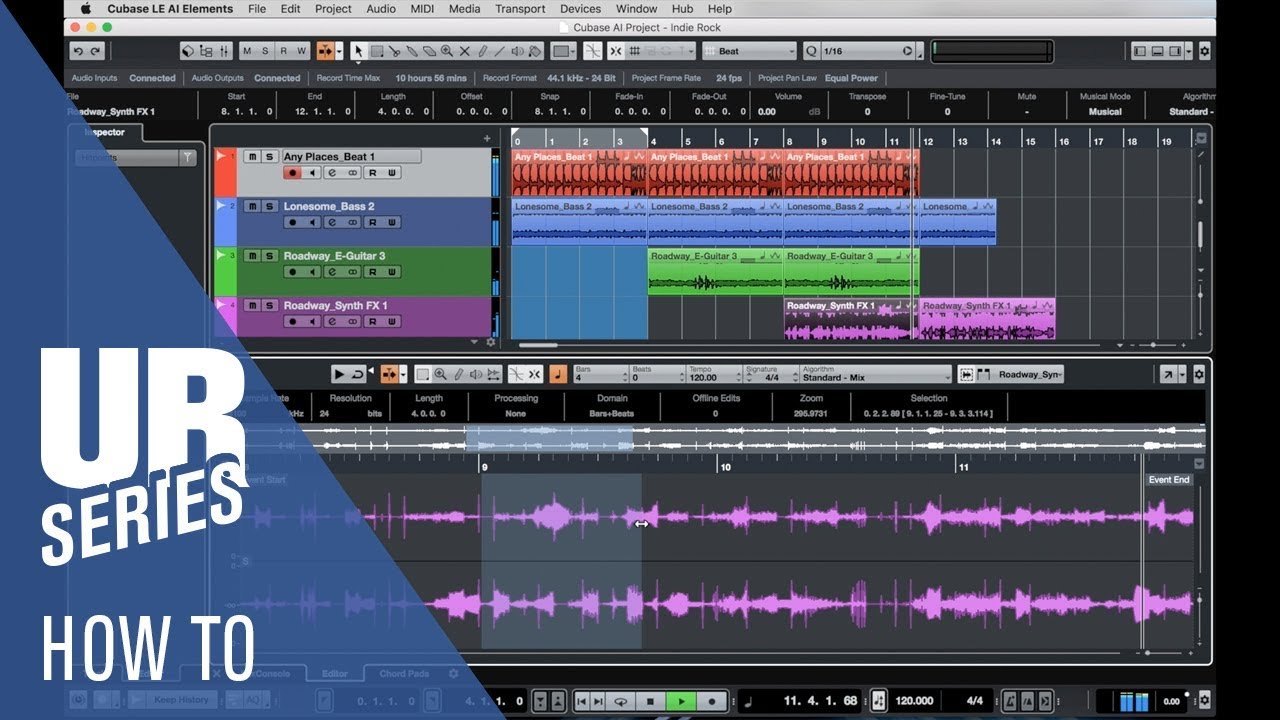Click the Quantize Q icon

tap(810, 51)
